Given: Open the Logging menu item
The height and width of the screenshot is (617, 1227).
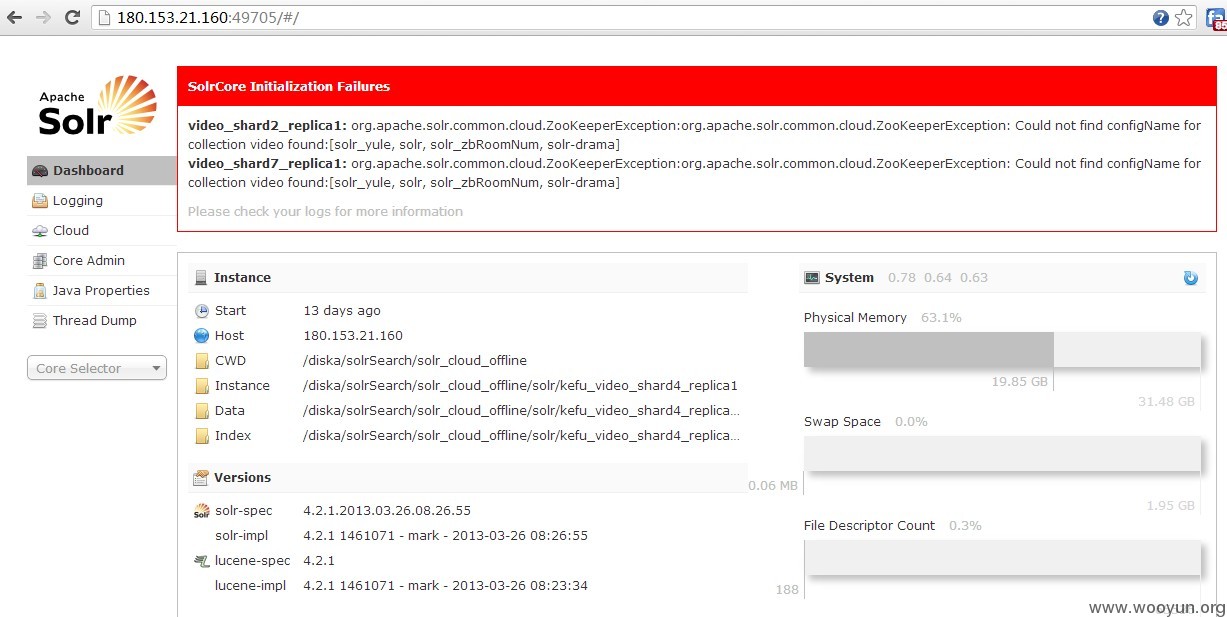Looking at the screenshot, I should [102, 201].
